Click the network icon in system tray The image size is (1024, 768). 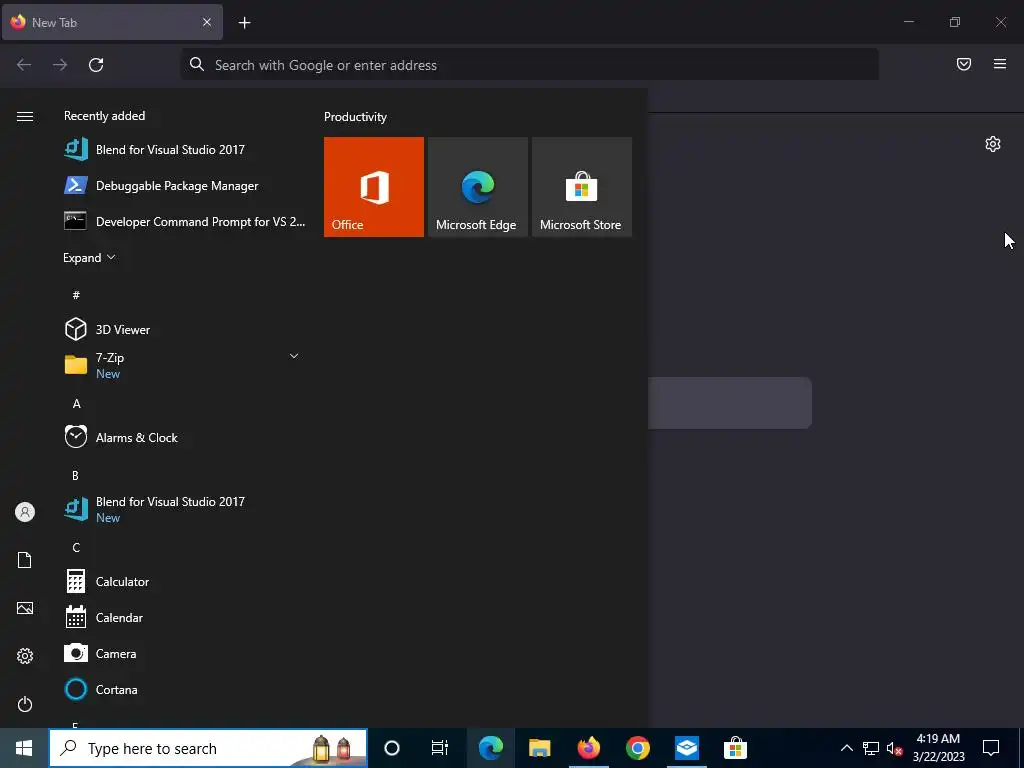[871, 748]
